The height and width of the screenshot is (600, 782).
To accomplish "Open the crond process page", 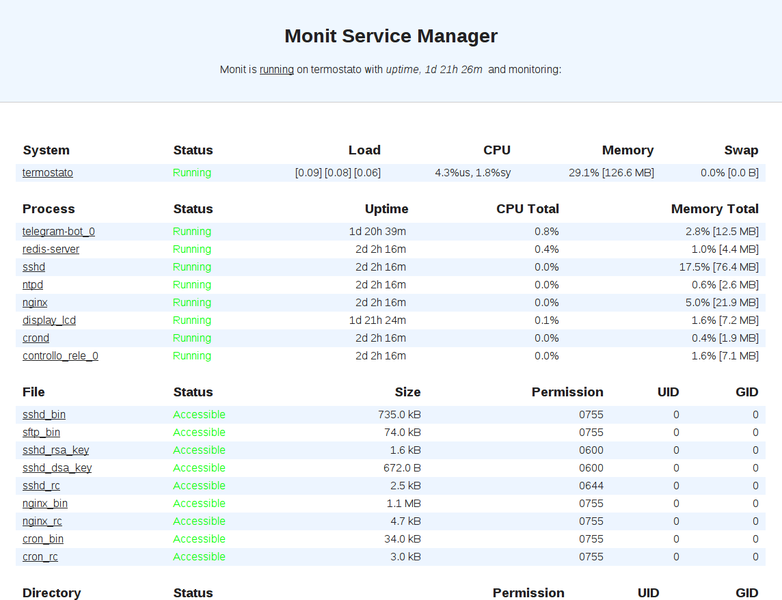I will [36, 339].
